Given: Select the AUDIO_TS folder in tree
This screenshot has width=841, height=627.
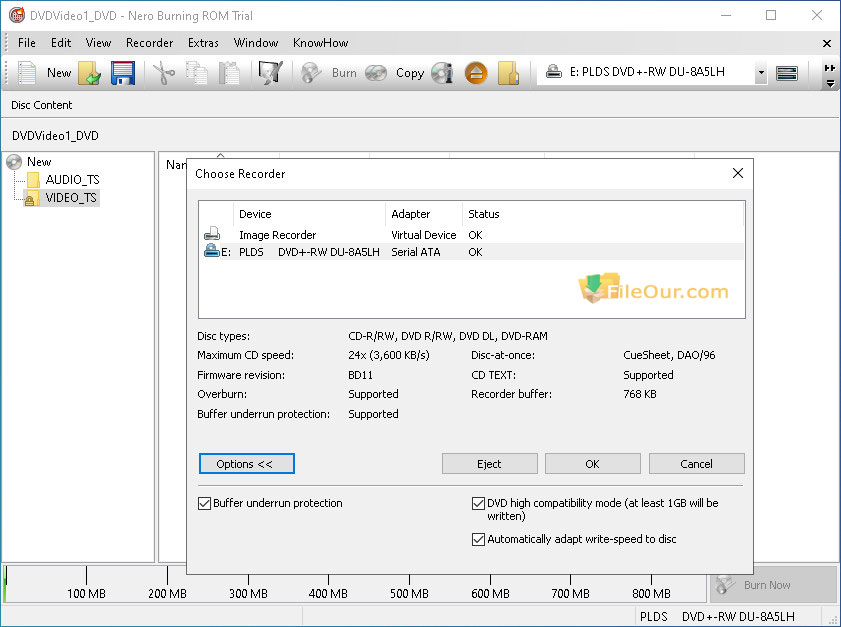Looking at the screenshot, I should click(x=72, y=180).
